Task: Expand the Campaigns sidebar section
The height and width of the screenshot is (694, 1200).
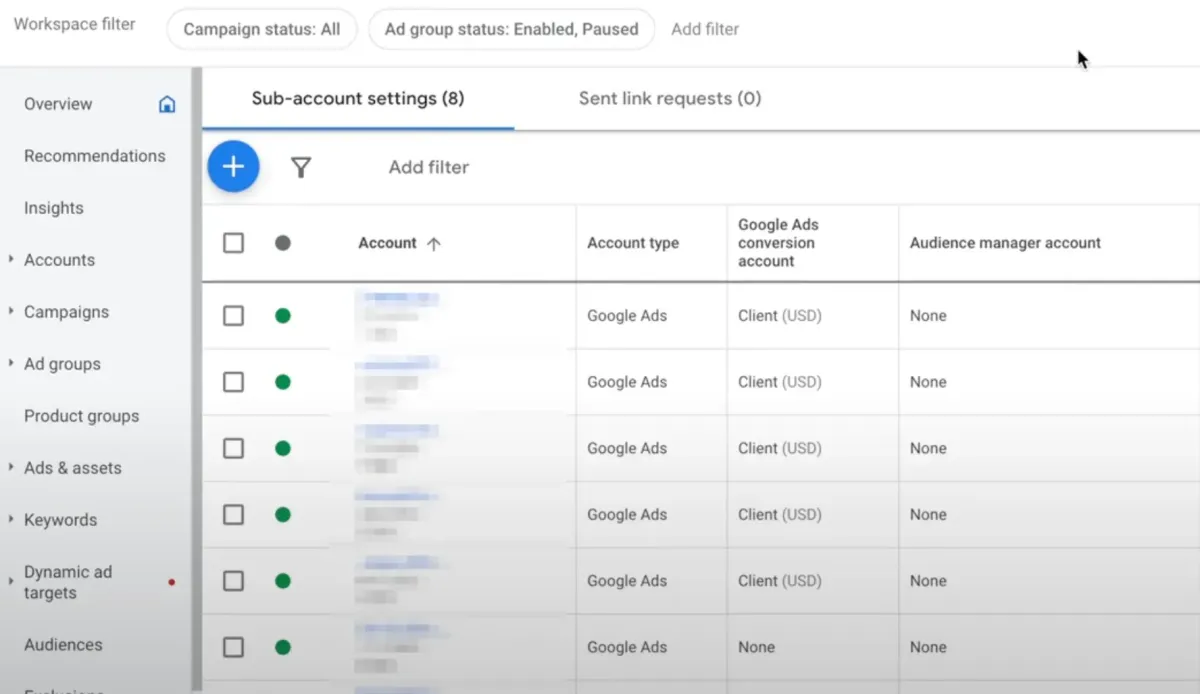Action: 11,312
